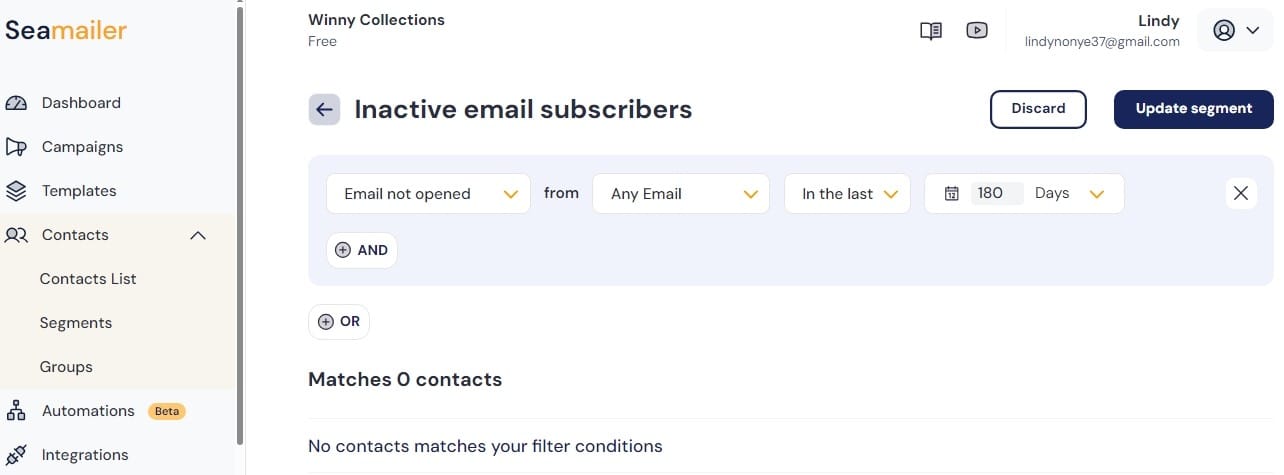This screenshot has width=1284, height=475.
Task: Click the Templates layers icon
Action: pyautogui.click(x=16, y=191)
